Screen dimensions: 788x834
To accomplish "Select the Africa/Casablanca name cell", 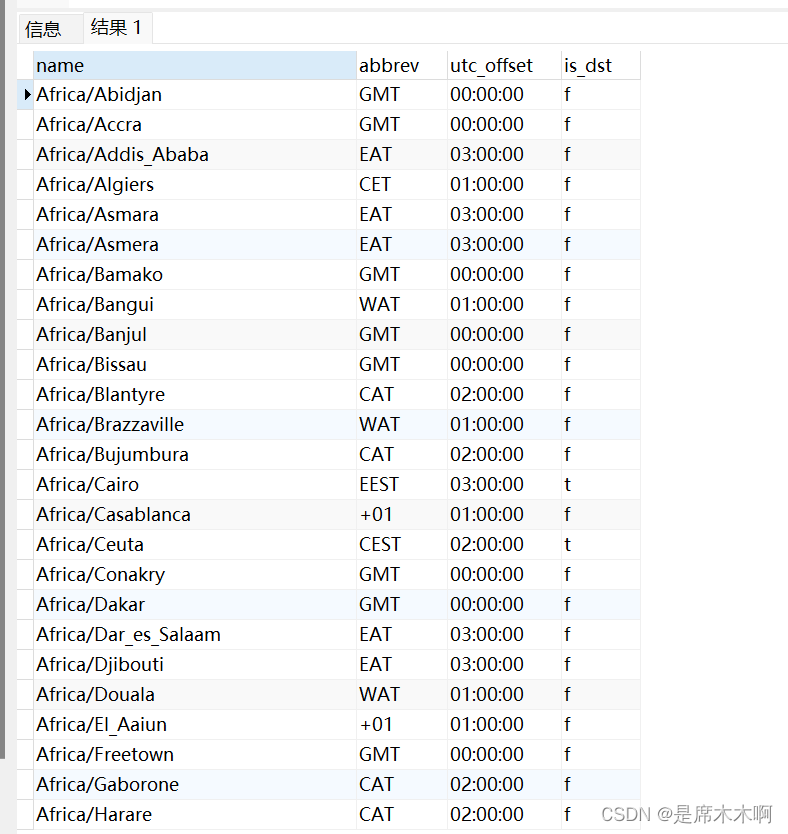I will [x=195, y=514].
